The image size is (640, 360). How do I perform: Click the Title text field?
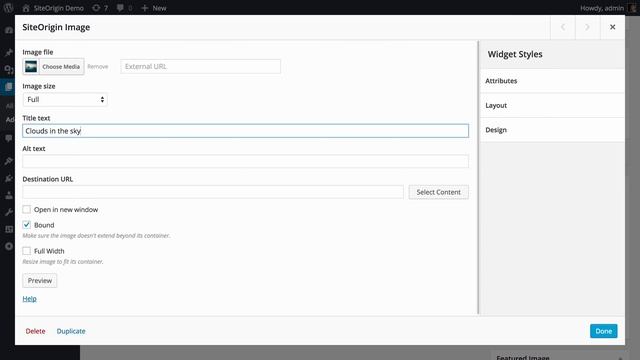point(245,131)
